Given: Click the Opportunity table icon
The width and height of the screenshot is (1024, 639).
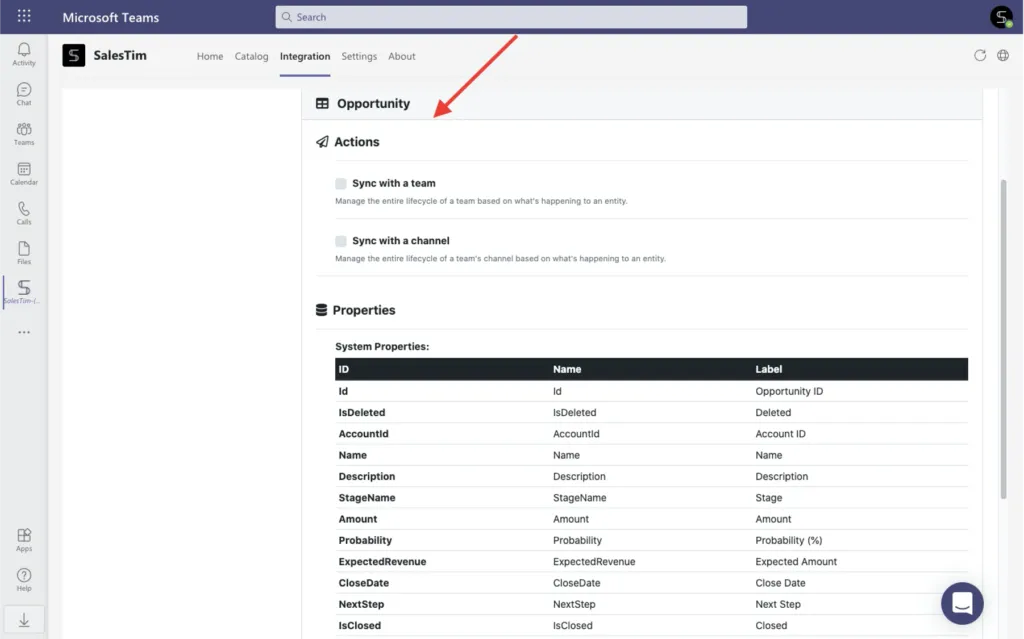Looking at the screenshot, I should point(322,103).
